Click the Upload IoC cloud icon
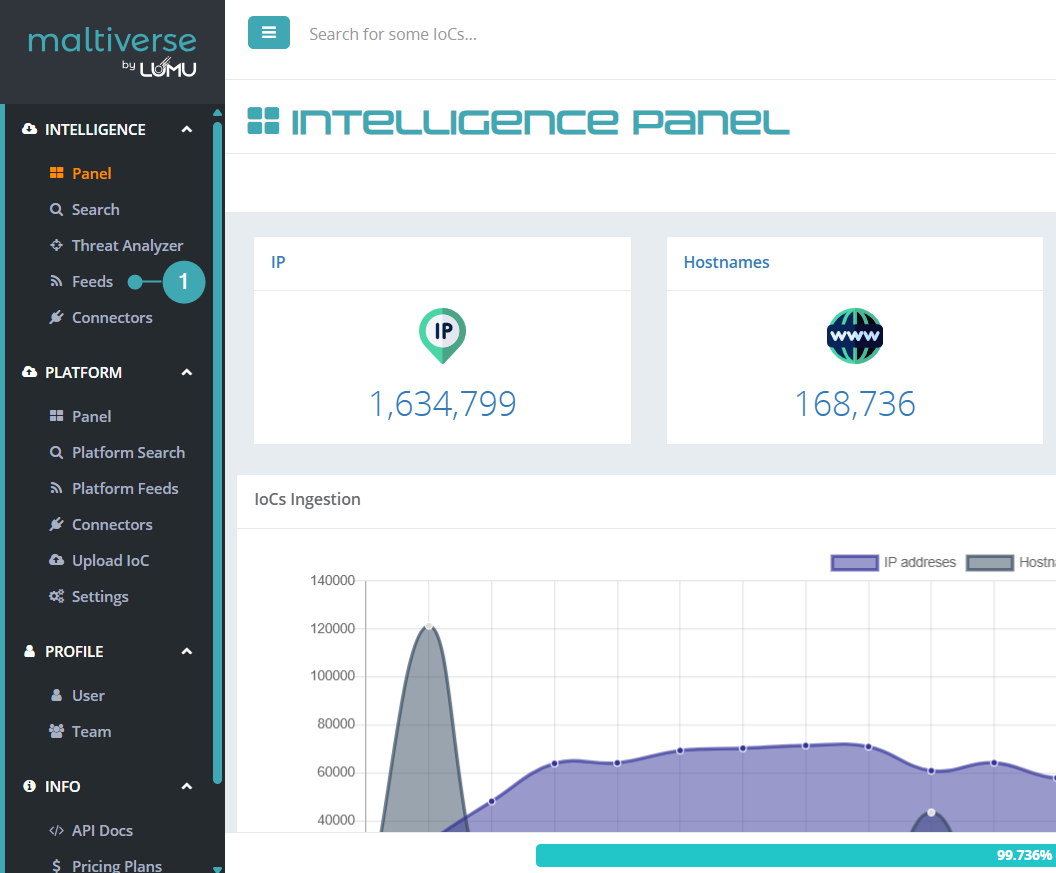Viewport: 1056px width, 873px height. pyautogui.click(x=57, y=561)
